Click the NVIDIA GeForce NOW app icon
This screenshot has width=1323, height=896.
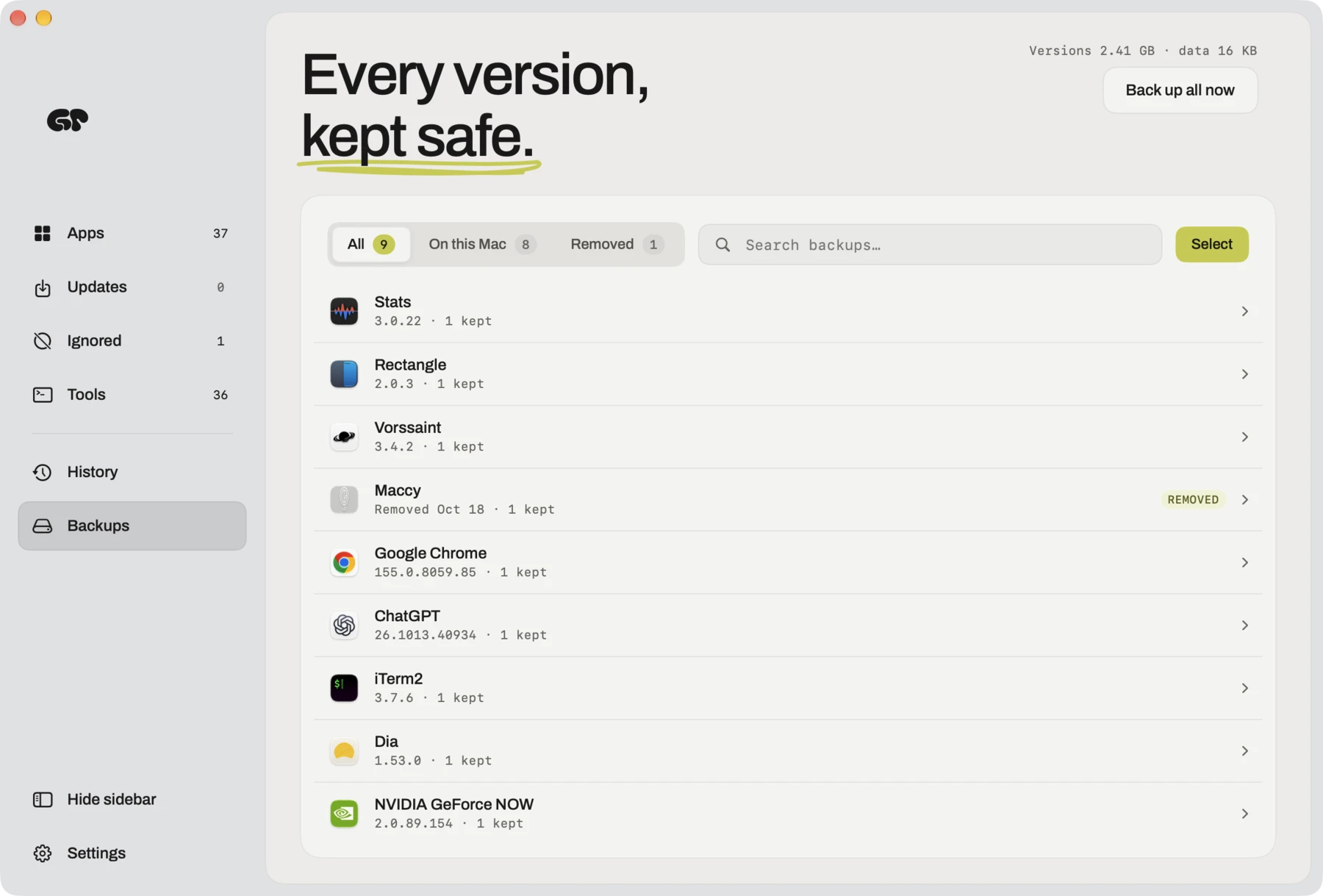pos(344,814)
